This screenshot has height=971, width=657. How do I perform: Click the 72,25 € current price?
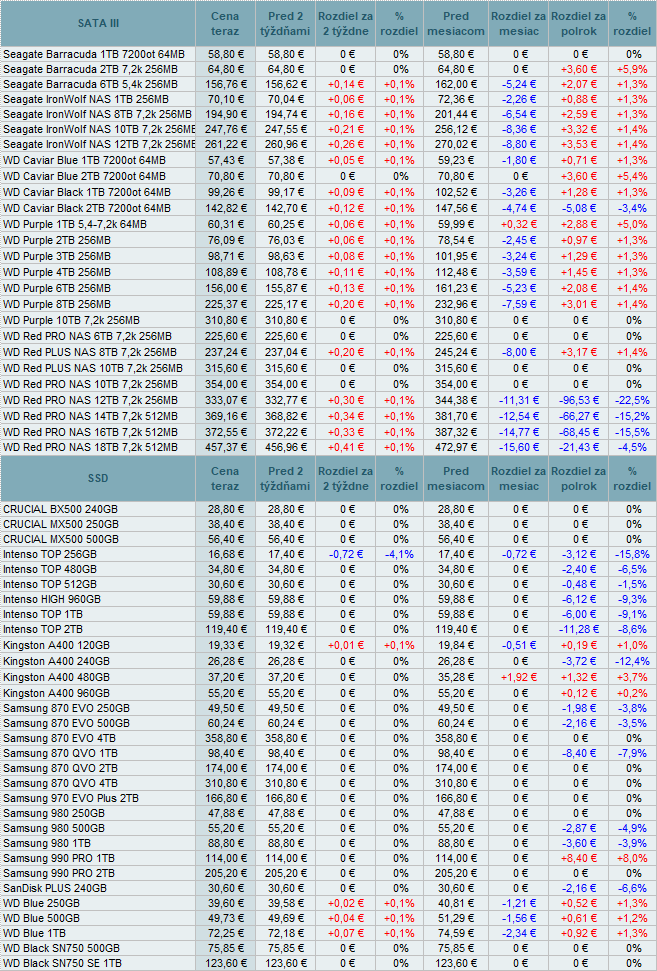pyautogui.click(x=225, y=934)
